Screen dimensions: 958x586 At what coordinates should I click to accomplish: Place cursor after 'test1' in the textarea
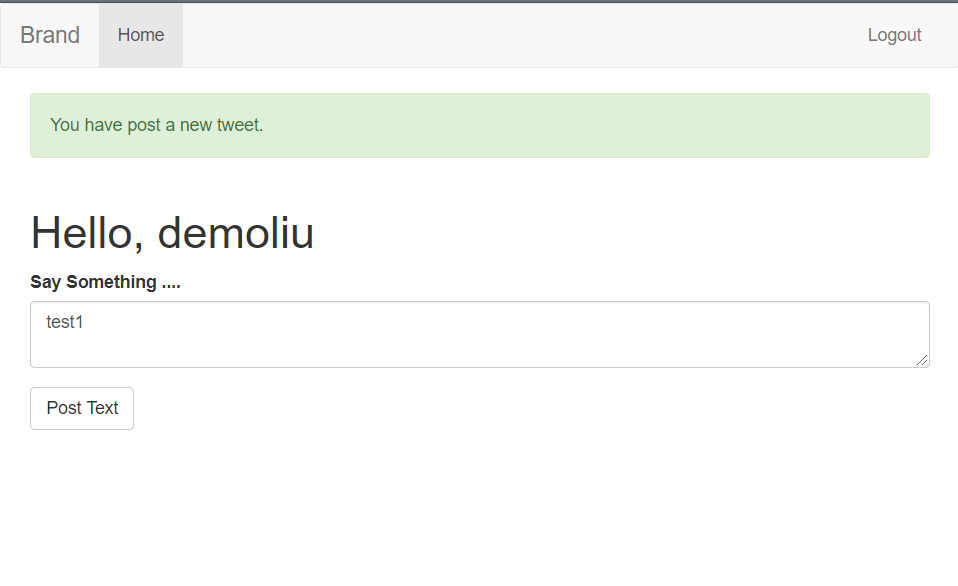click(x=84, y=322)
